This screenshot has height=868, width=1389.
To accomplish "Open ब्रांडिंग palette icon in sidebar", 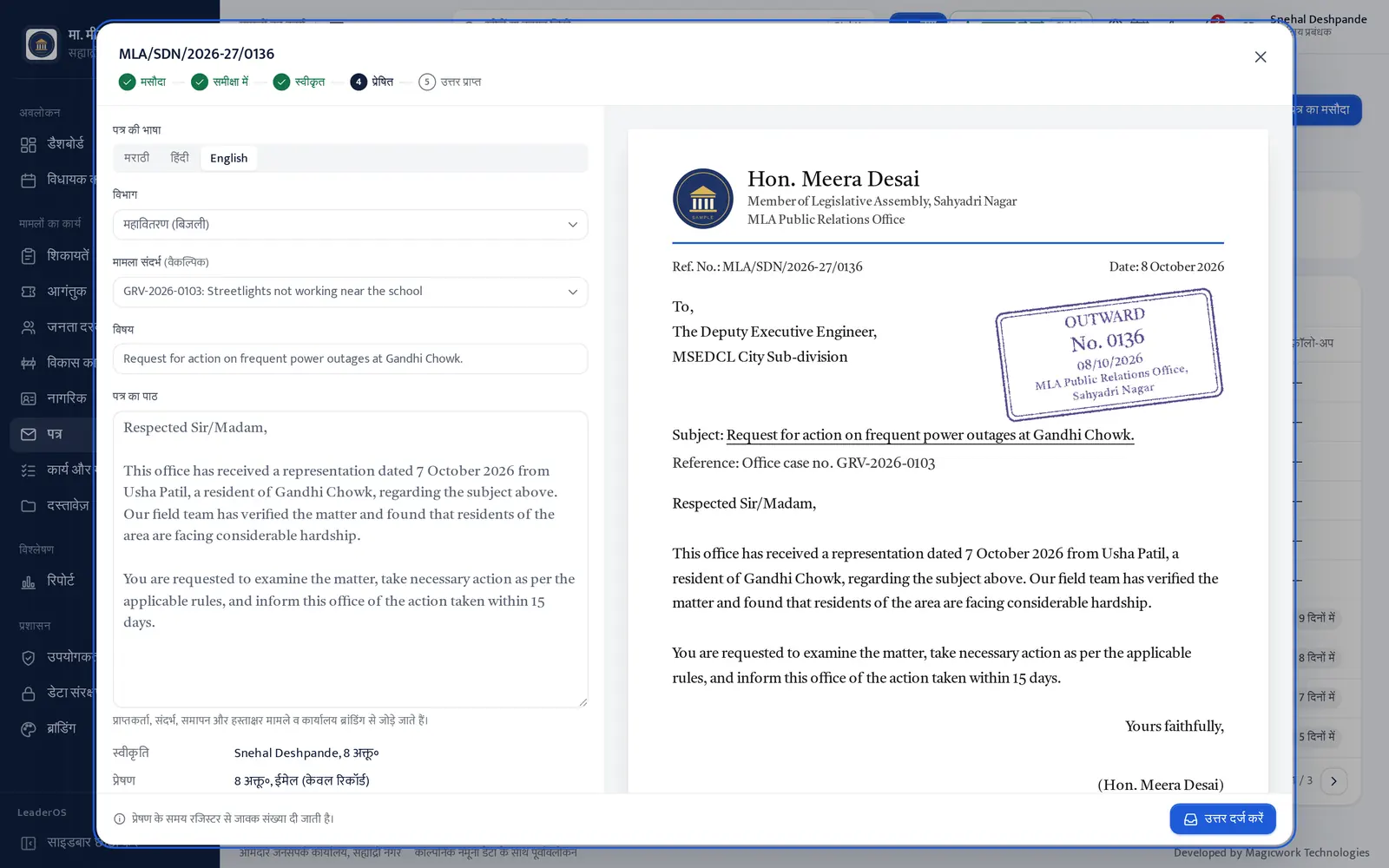I will (x=29, y=728).
